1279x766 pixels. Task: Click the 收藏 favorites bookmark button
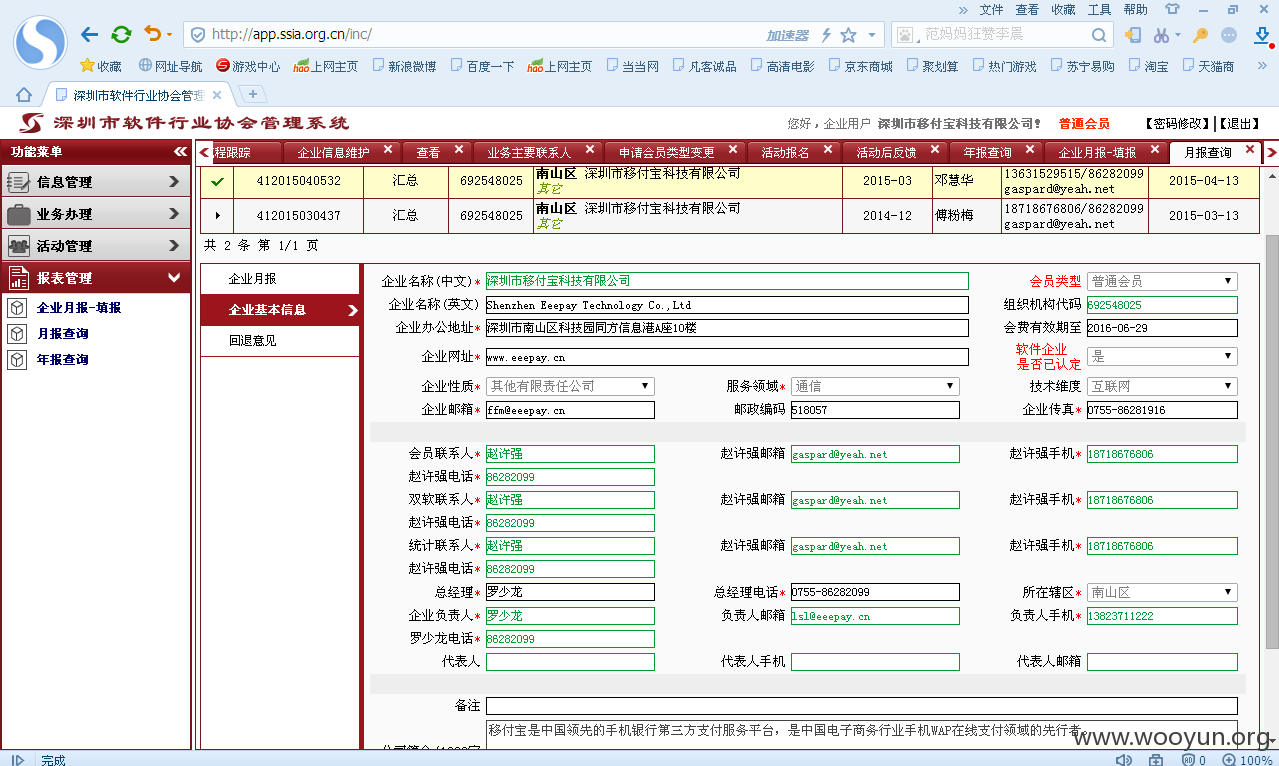(100, 66)
